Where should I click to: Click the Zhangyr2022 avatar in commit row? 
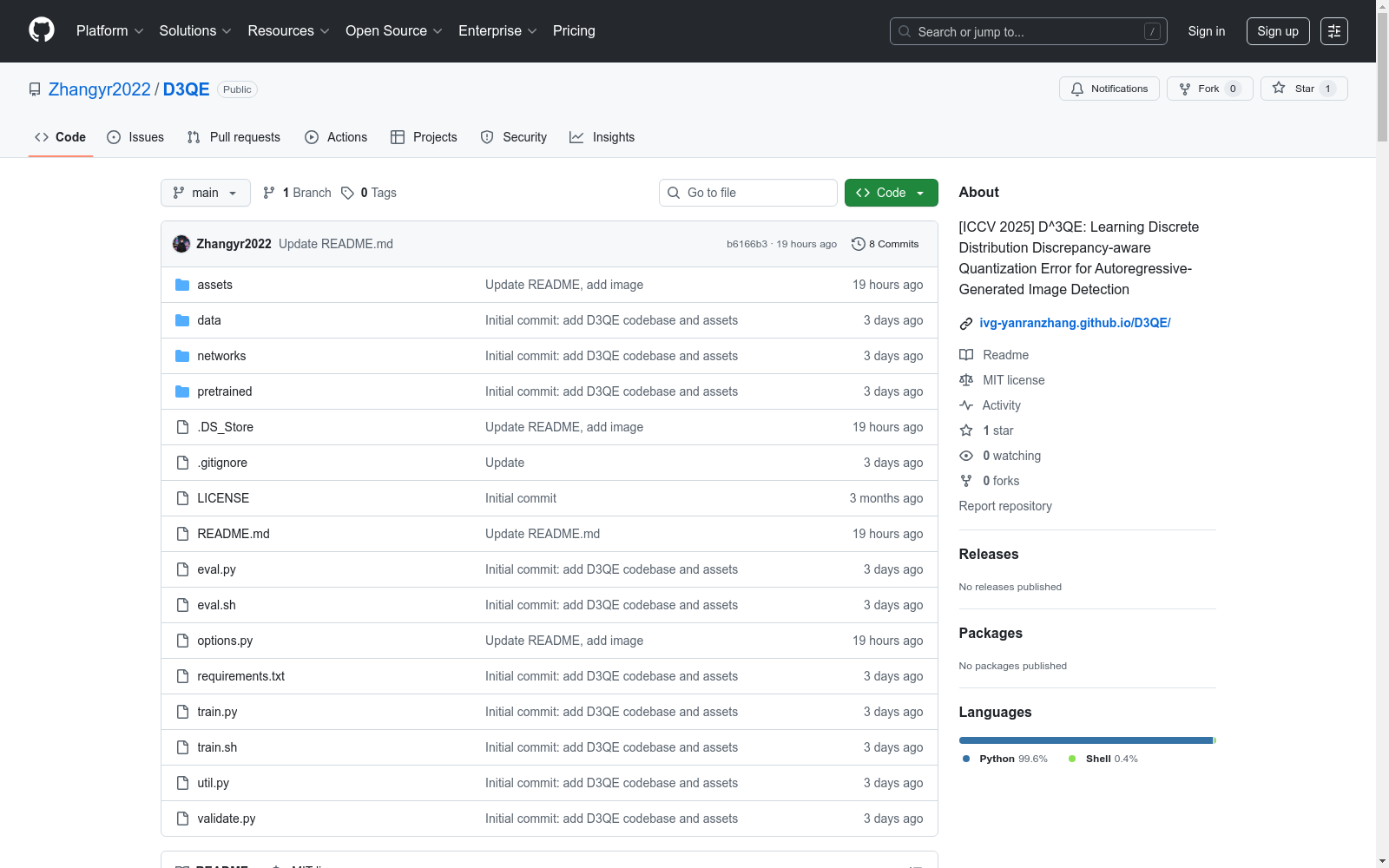pyautogui.click(x=181, y=244)
